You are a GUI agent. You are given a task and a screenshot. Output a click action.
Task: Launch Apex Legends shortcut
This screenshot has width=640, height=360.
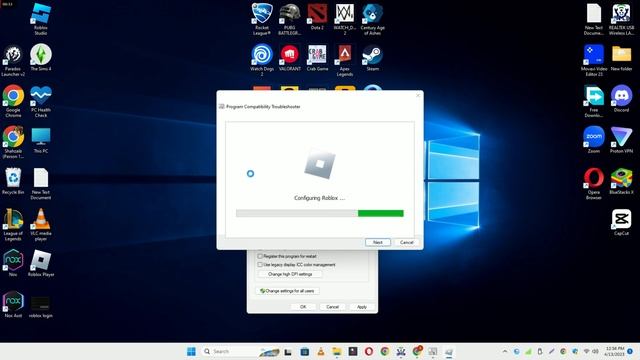tap(345, 60)
